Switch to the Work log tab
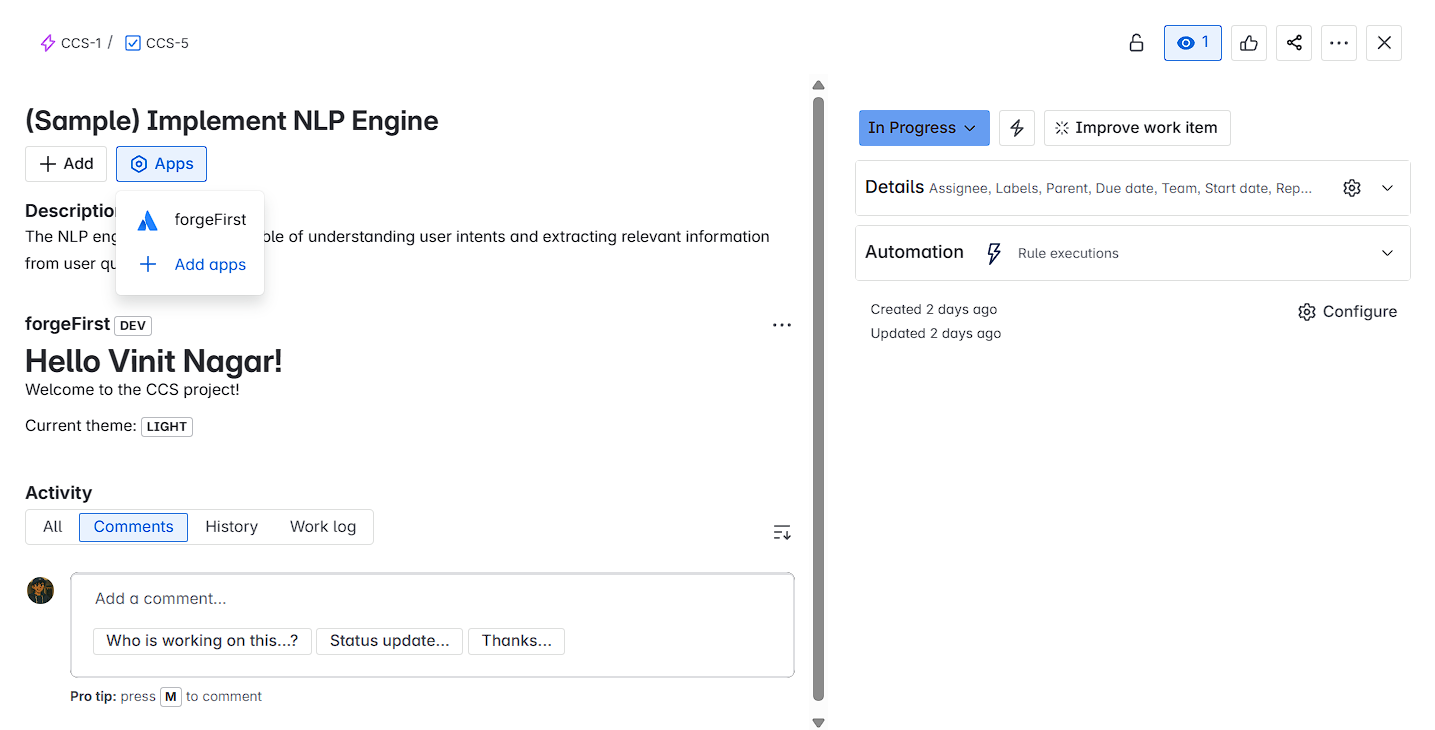The width and height of the screenshot is (1435, 730). 322,527
